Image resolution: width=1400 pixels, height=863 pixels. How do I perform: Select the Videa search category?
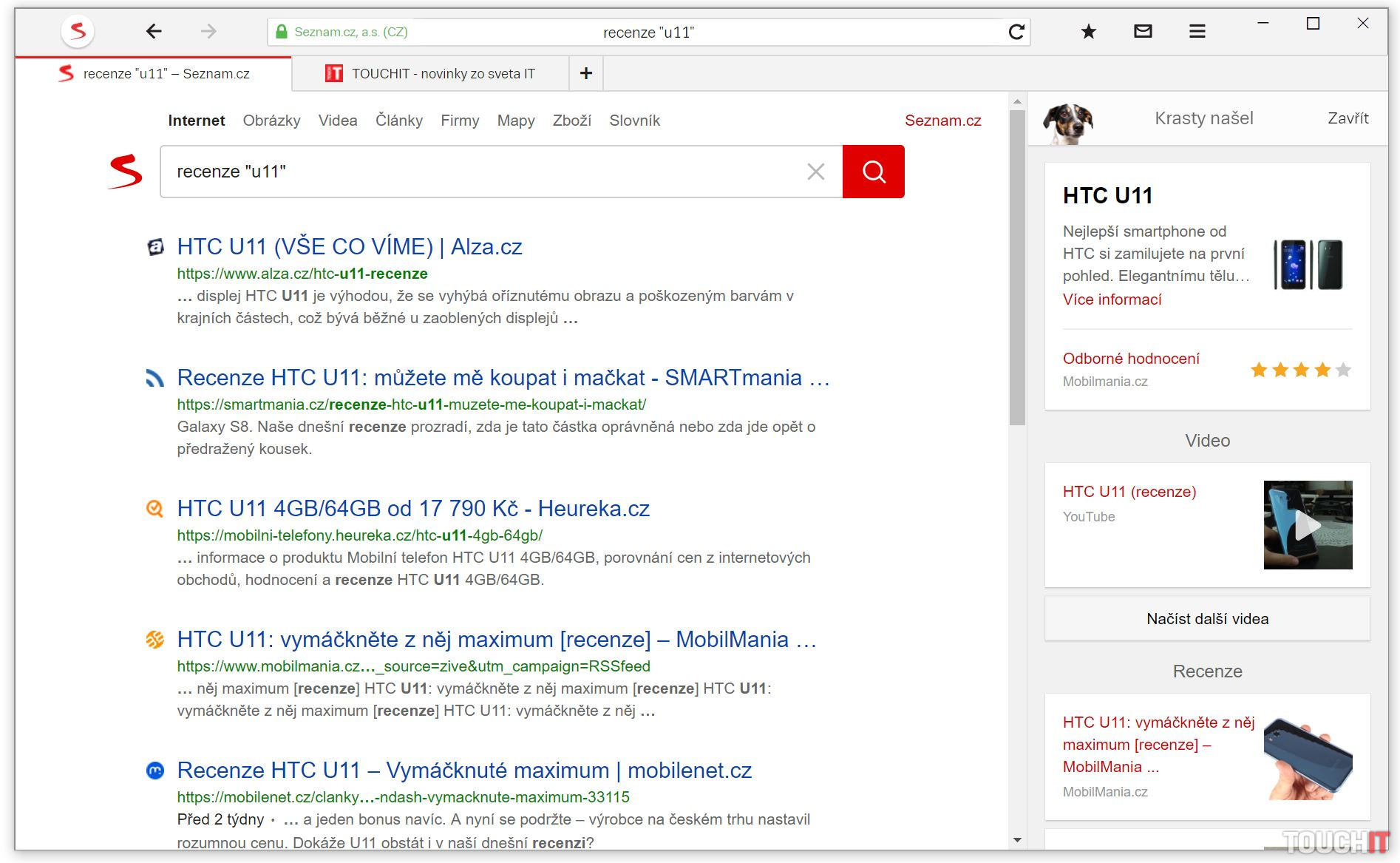[337, 121]
